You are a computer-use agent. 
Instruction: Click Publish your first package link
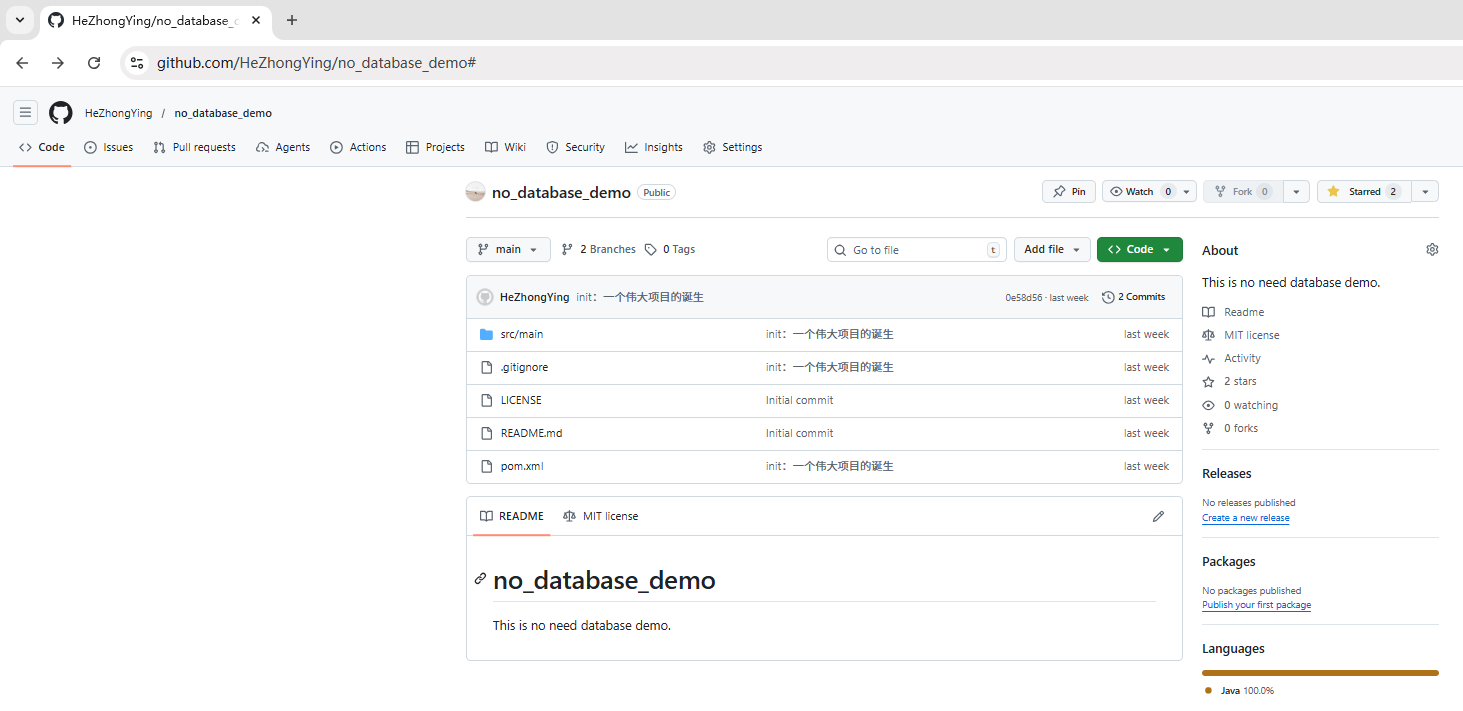point(1256,605)
